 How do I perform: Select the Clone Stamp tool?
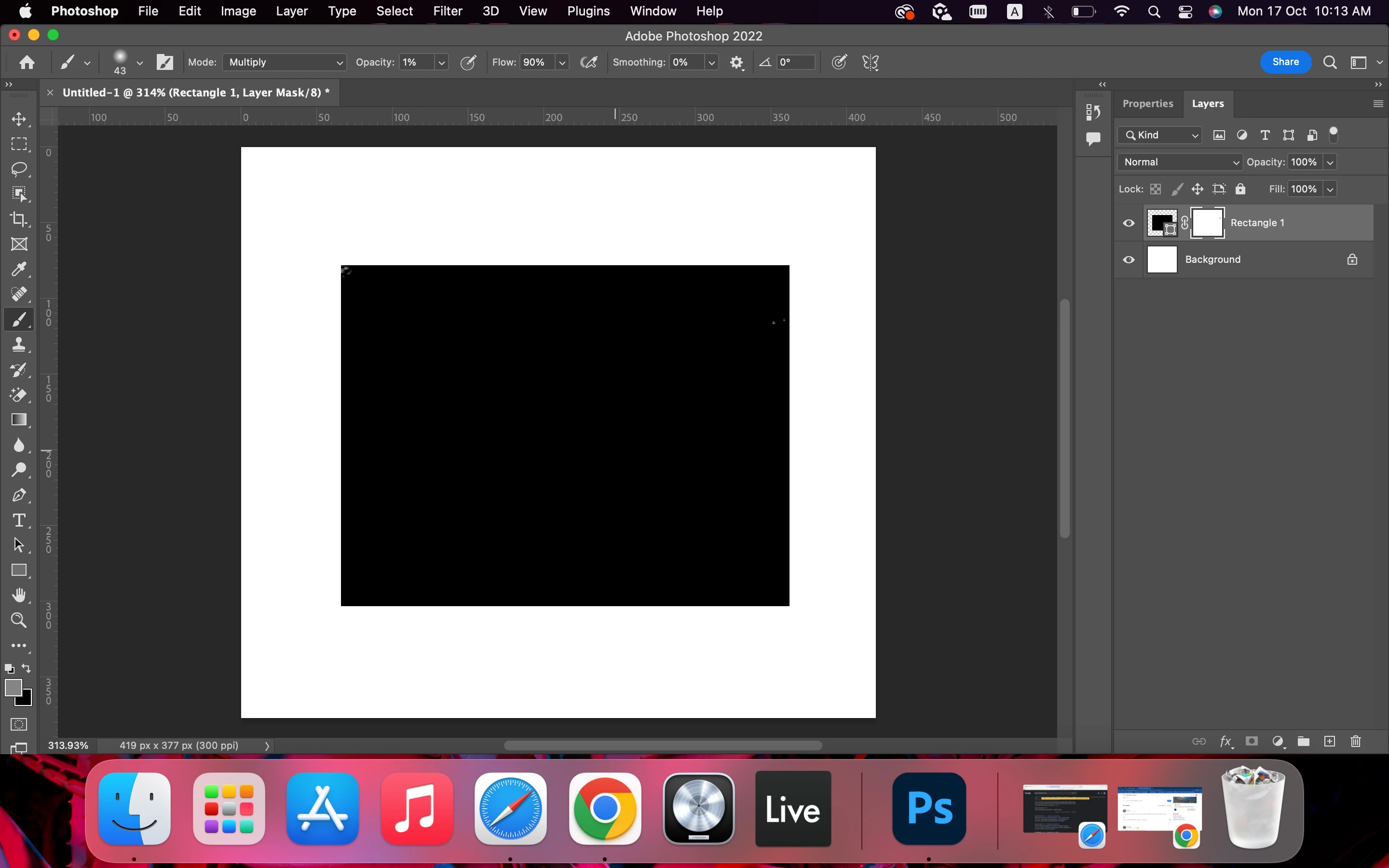coord(19,344)
